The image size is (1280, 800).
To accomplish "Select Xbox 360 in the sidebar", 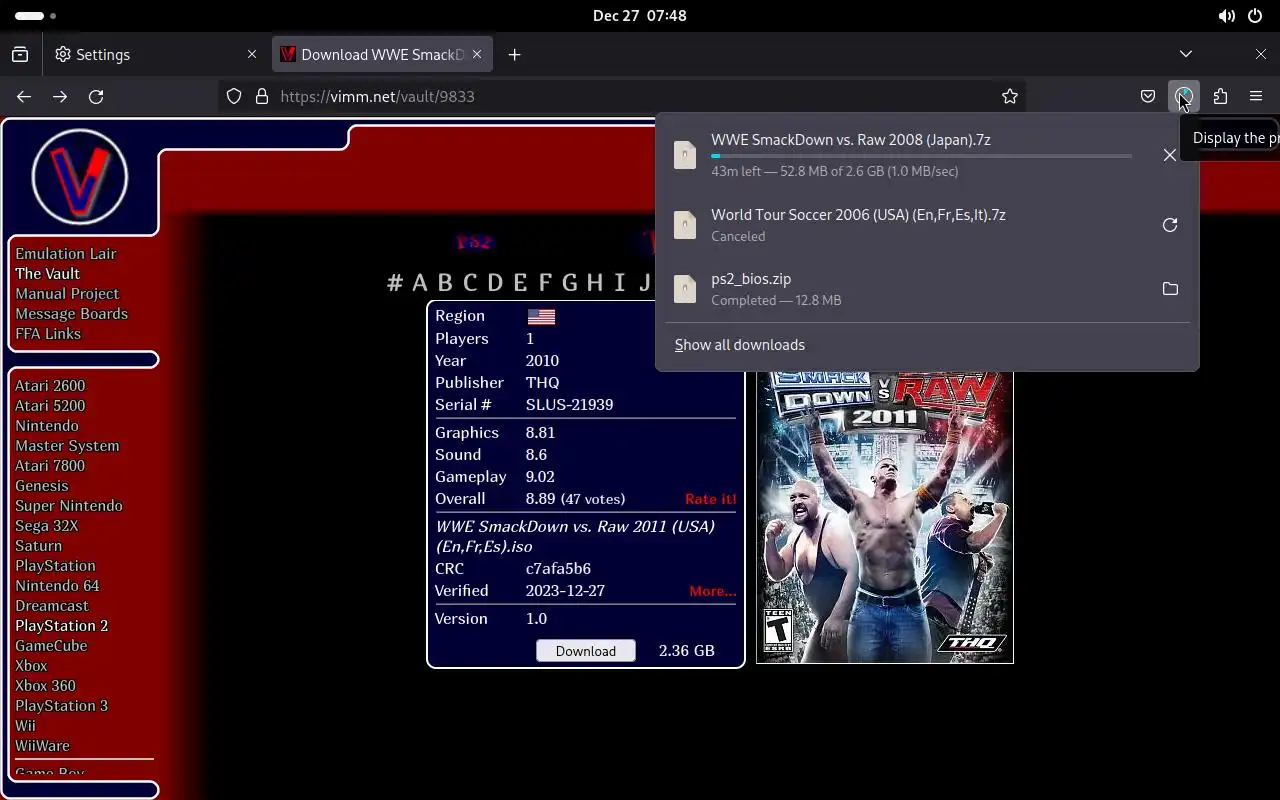I will point(45,686).
